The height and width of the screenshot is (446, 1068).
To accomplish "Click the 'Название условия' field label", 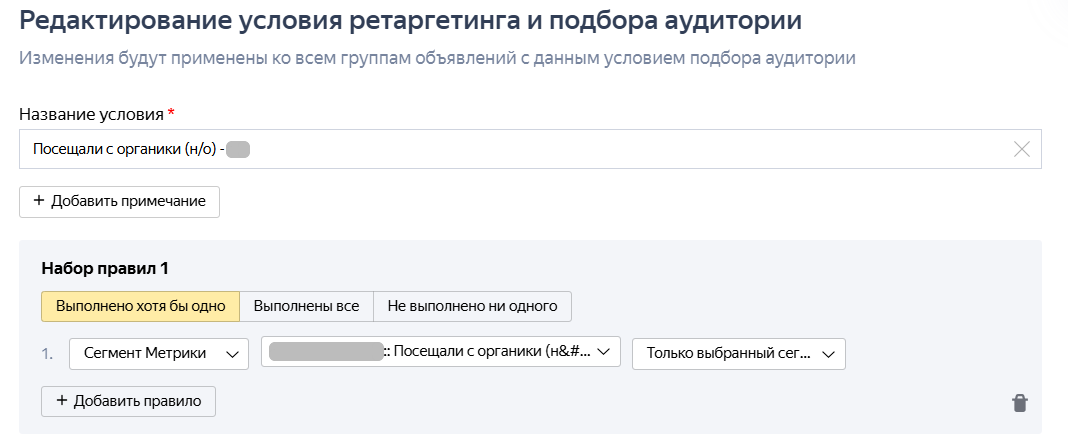I will coord(90,114).
